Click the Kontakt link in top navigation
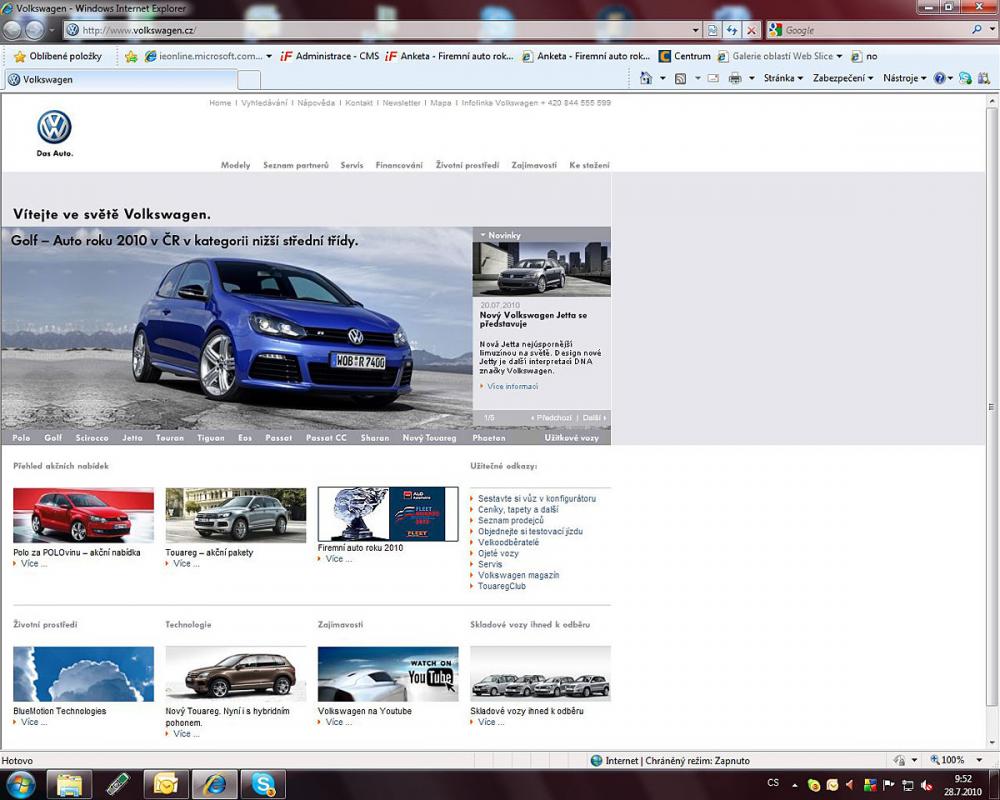 [358, 103]
